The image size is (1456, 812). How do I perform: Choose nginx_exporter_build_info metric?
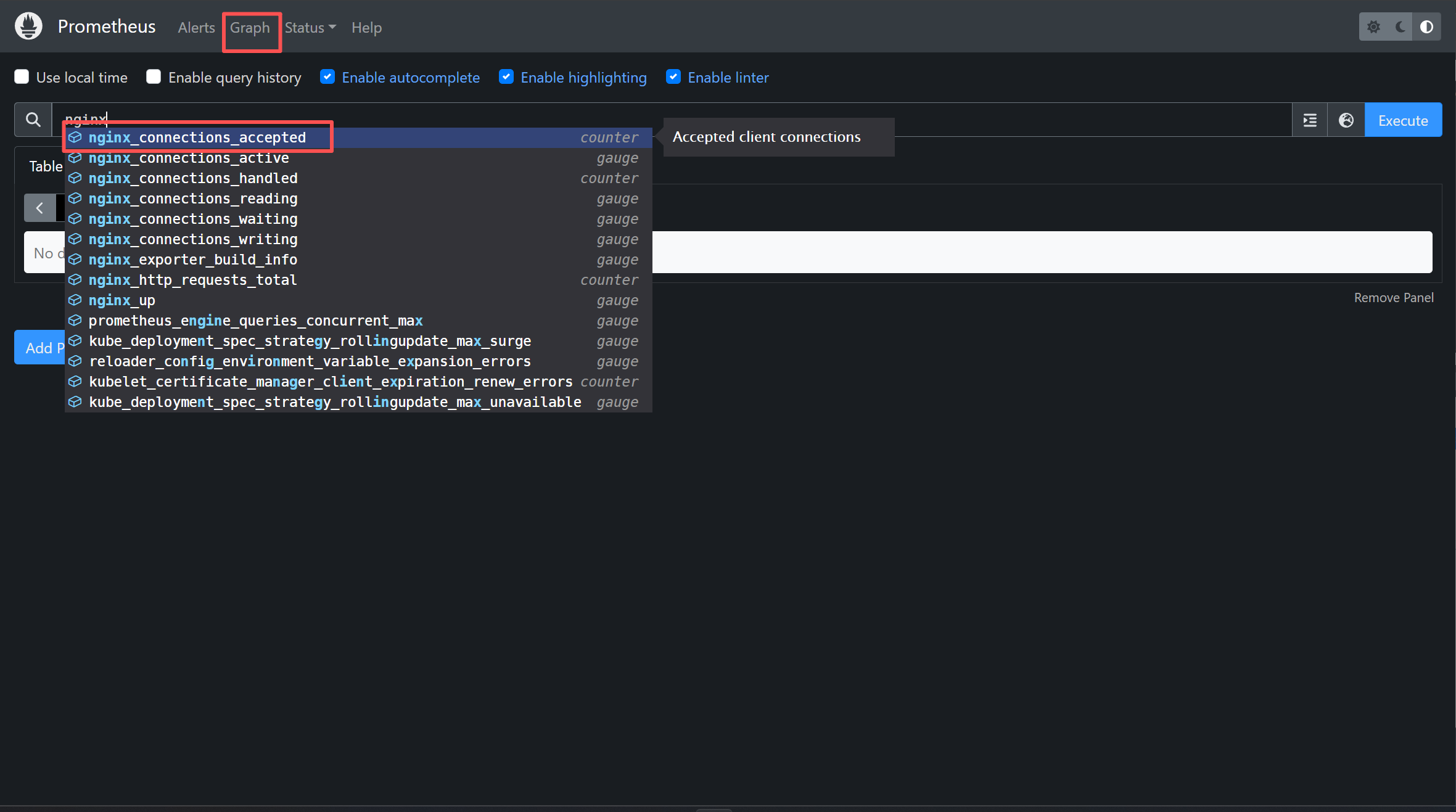[x=358, y=260]
